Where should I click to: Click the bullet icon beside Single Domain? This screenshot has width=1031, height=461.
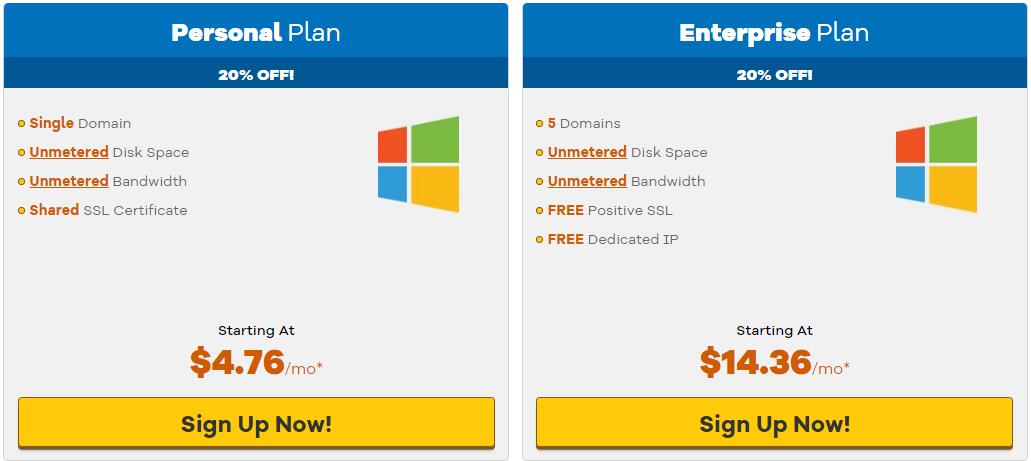pyautogui.click(x=22, y=124)
